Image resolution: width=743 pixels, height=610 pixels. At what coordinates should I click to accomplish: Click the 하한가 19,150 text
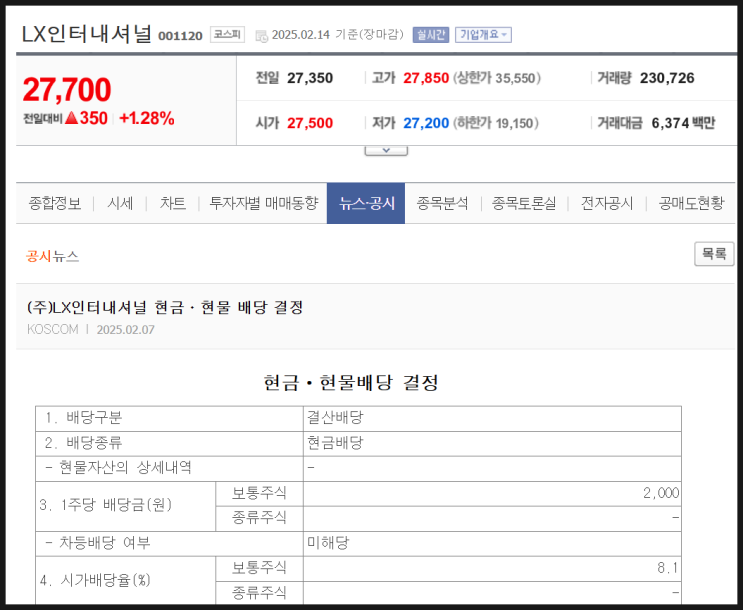(x=496, y=123)
